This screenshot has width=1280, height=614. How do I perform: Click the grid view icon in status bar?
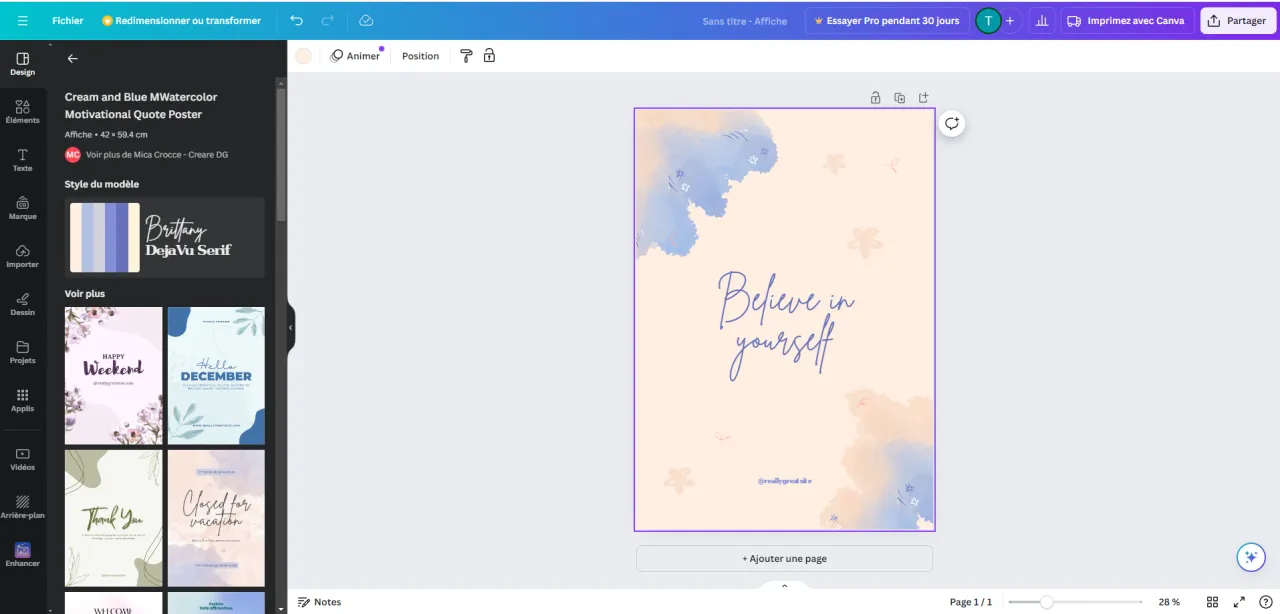pyautogui.click(x=1212, y=602)
